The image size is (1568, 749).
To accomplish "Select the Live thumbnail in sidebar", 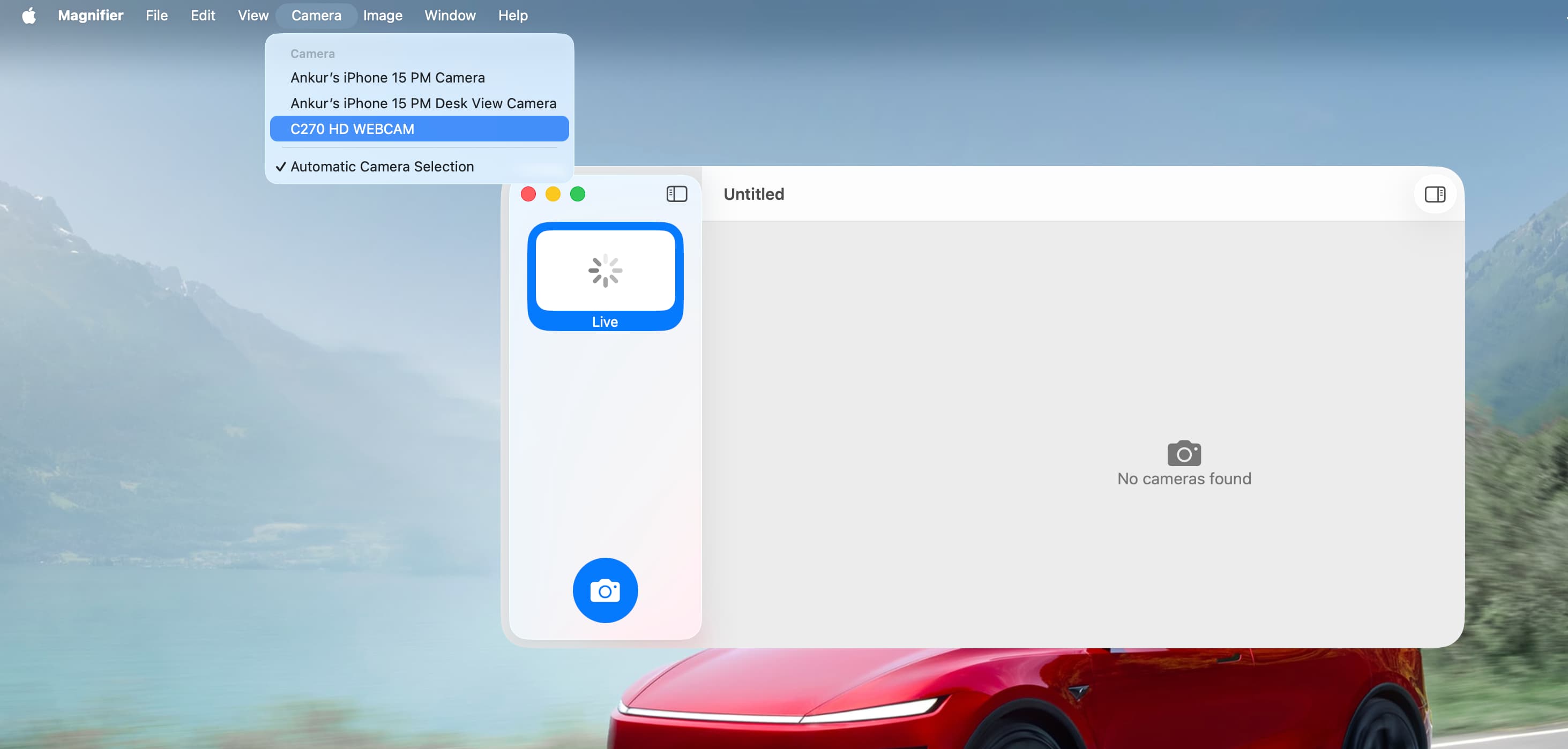I will point(604,276).
